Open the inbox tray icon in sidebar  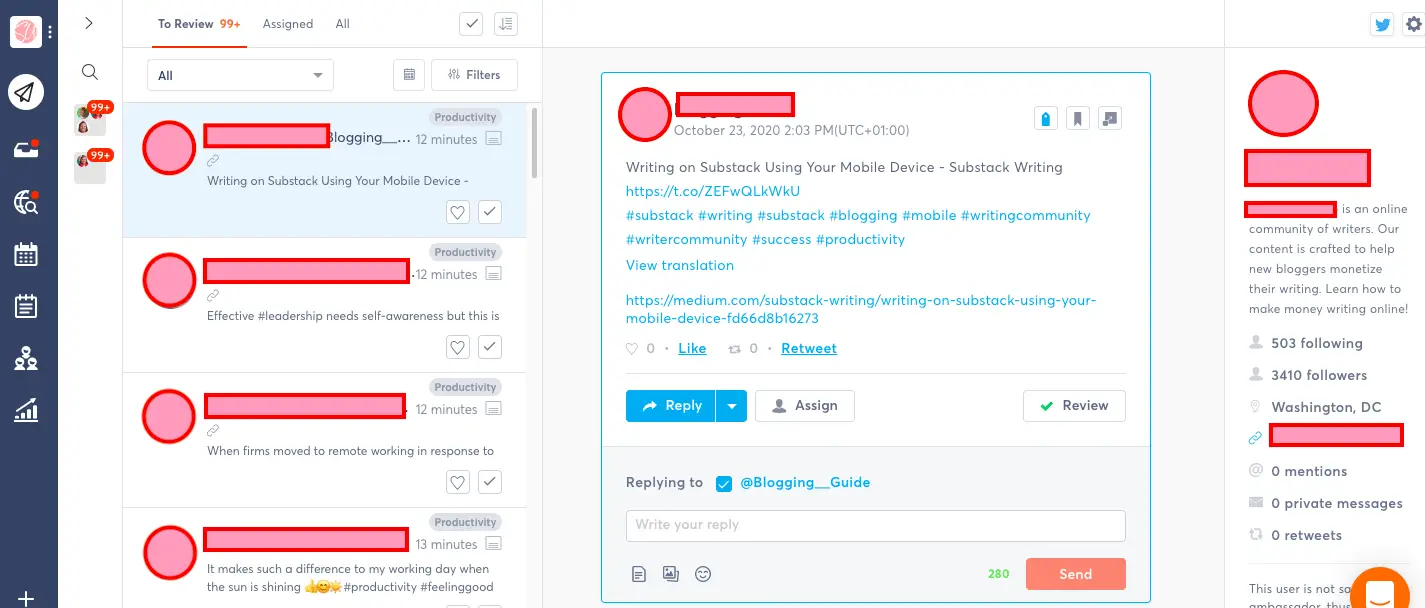[26, 149]
